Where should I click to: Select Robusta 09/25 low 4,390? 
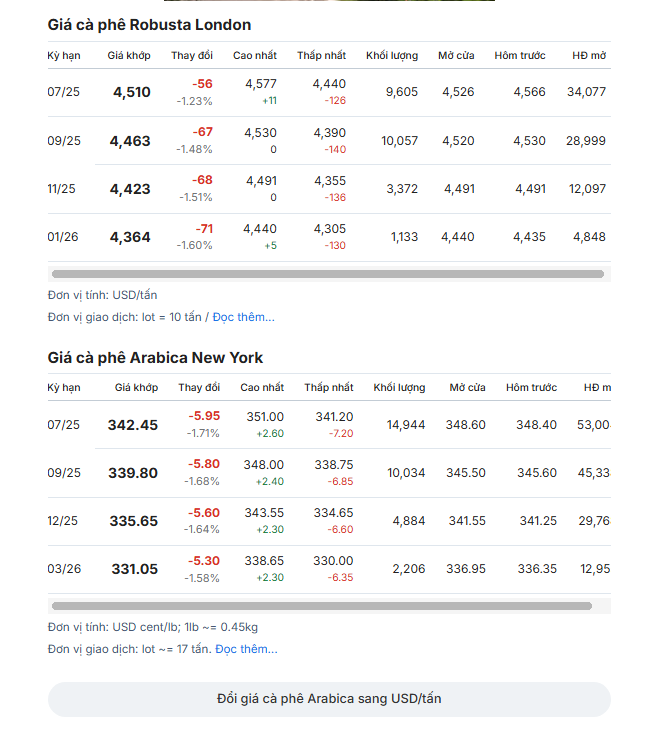pos(330,133)
